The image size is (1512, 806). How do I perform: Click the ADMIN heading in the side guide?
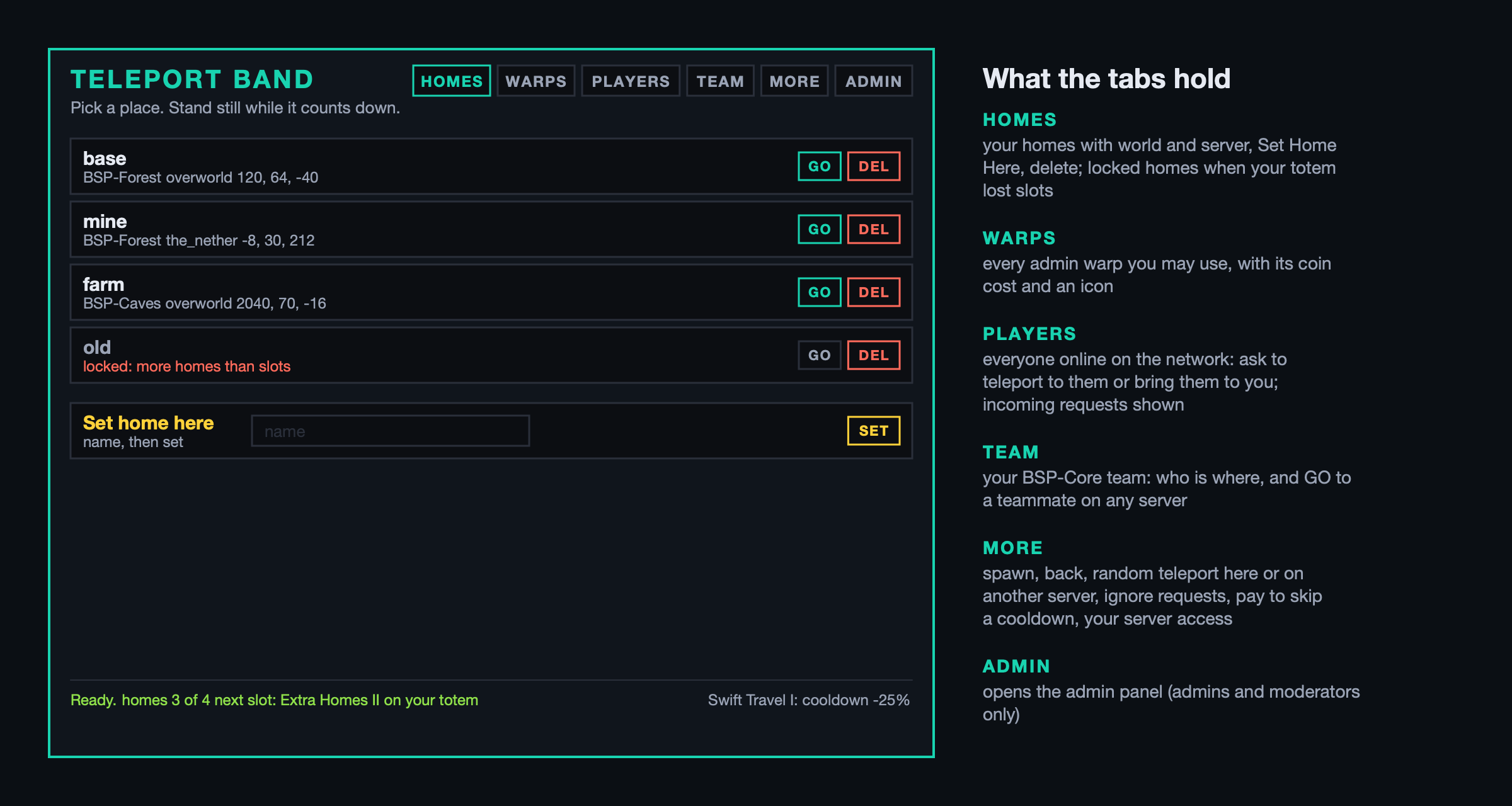[x=1016, y=666]
